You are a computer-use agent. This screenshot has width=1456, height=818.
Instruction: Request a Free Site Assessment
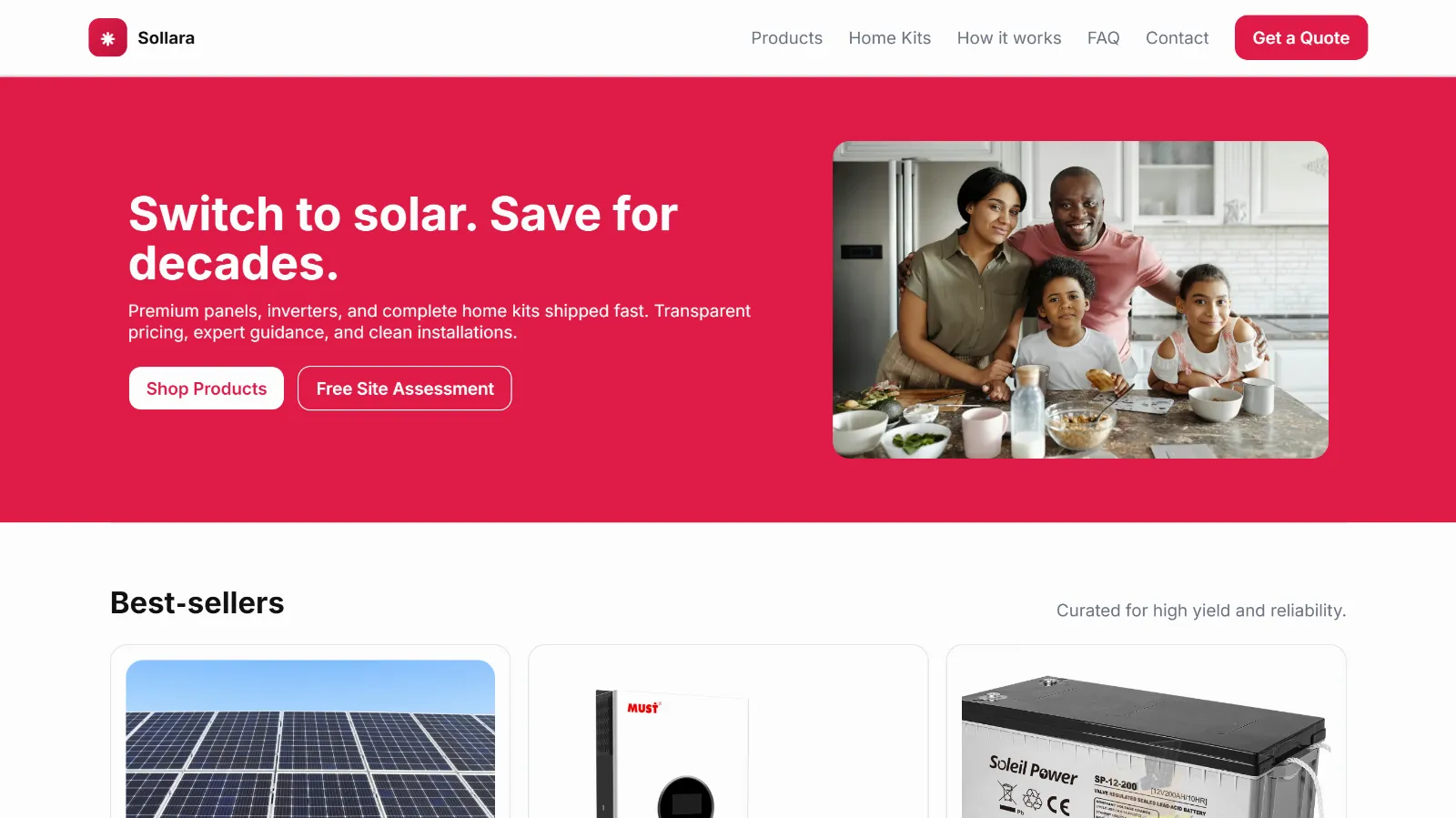click(405, 389)
